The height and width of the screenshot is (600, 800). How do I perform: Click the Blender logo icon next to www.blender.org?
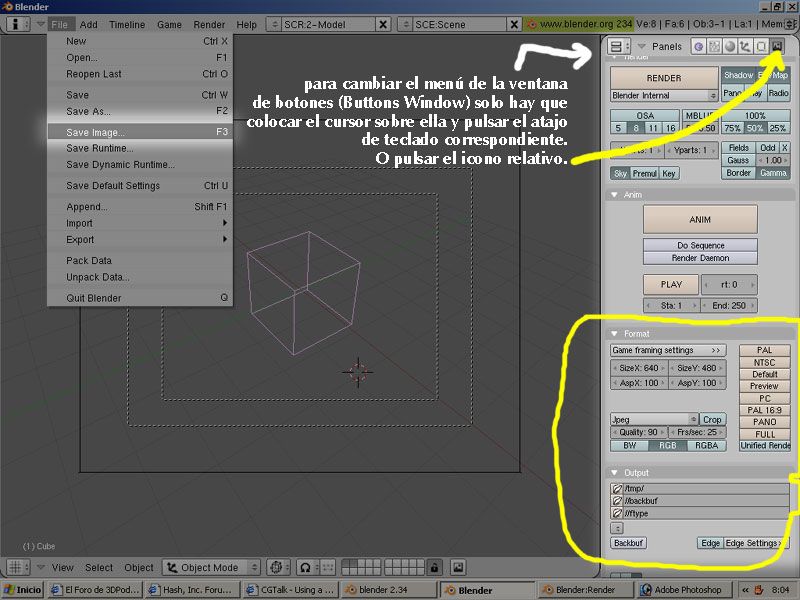pyautogui.click(x=532, y=24)
